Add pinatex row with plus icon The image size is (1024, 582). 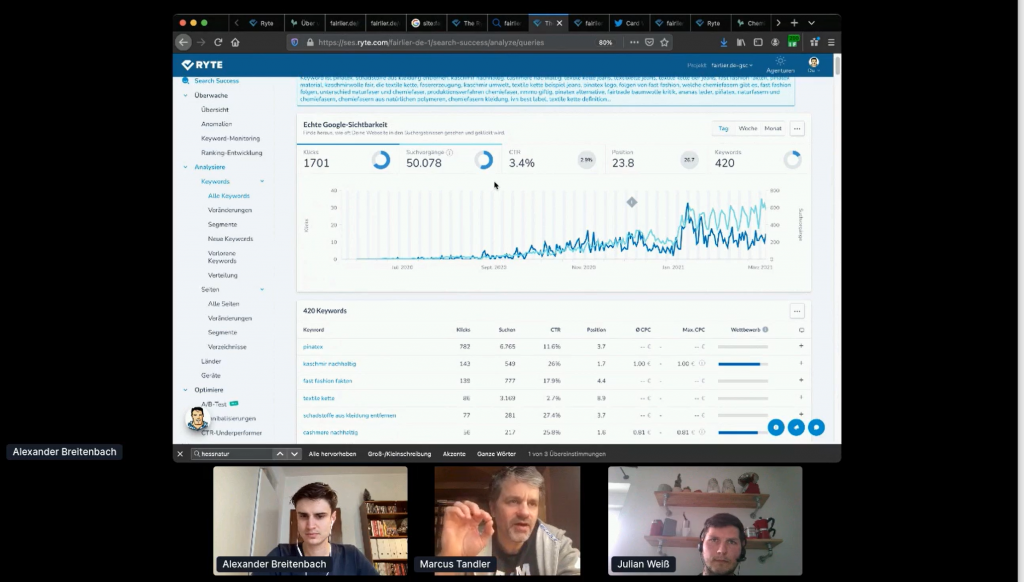[x=801, y=346]
